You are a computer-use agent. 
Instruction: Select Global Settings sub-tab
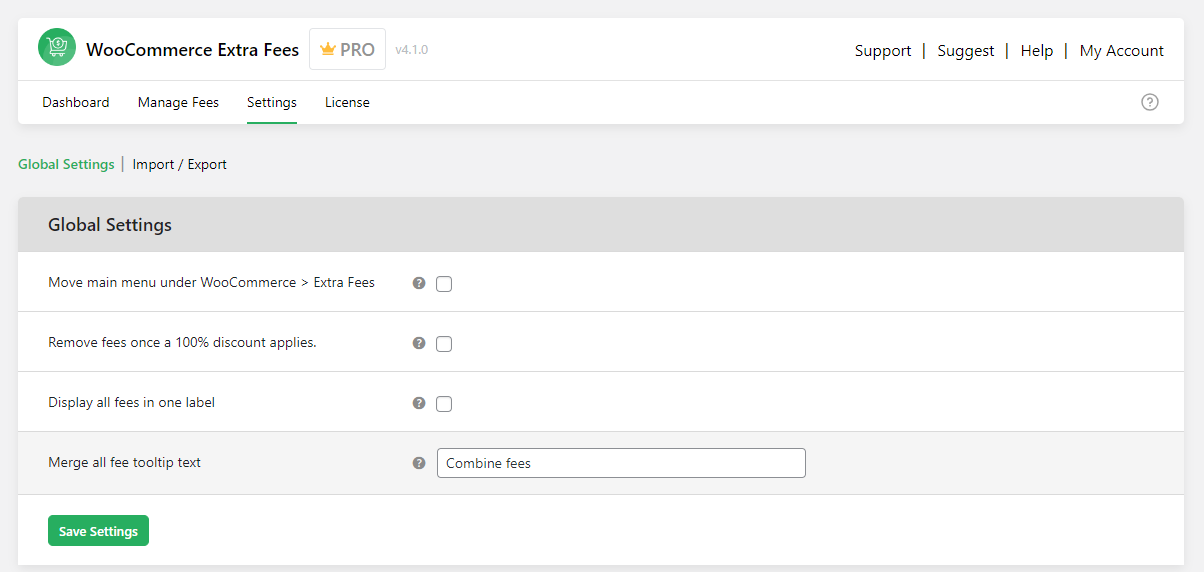[x=66, y=164]
